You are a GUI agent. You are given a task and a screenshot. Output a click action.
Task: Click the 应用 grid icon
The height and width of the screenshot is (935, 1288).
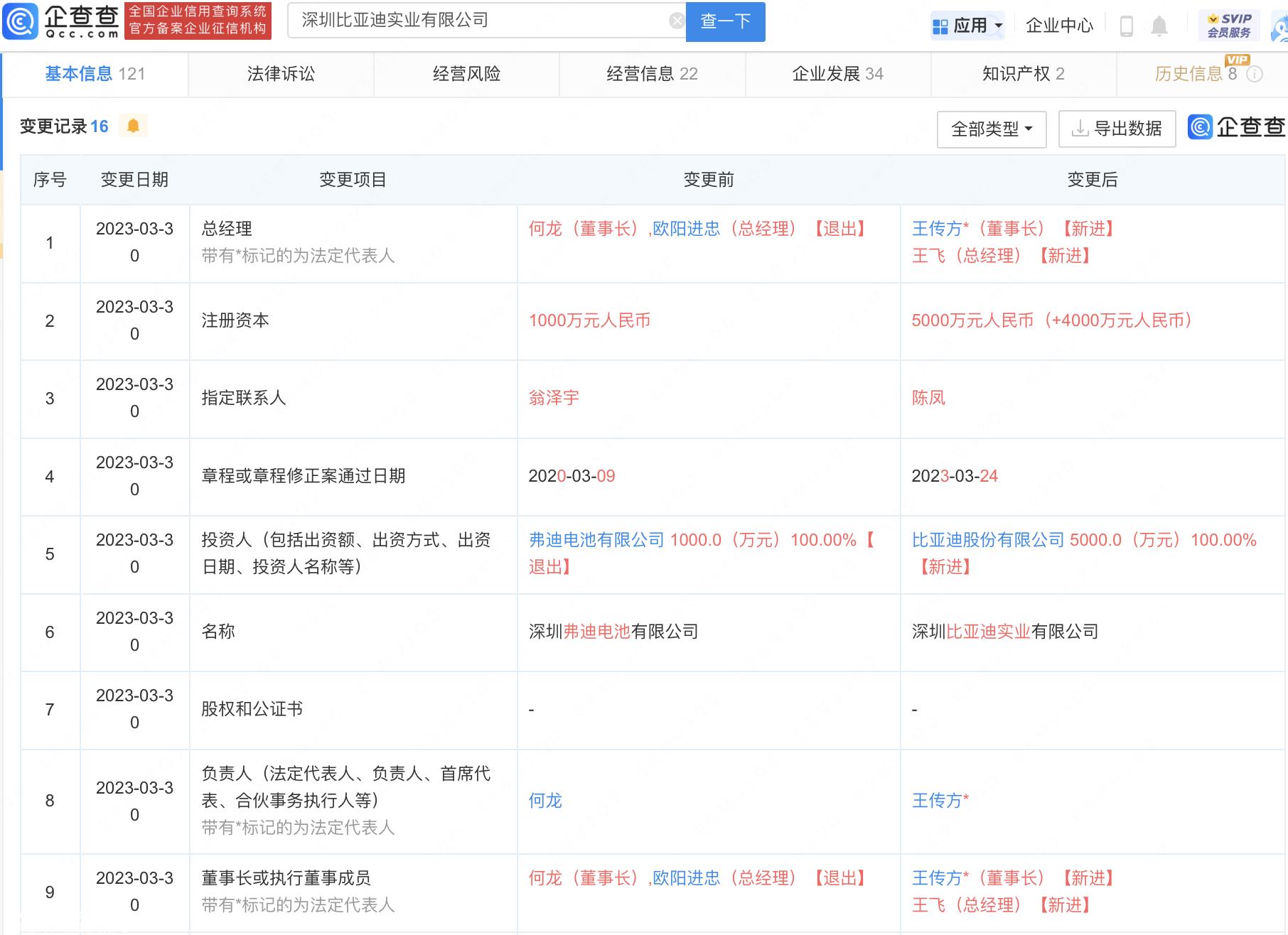coord(940,26)
